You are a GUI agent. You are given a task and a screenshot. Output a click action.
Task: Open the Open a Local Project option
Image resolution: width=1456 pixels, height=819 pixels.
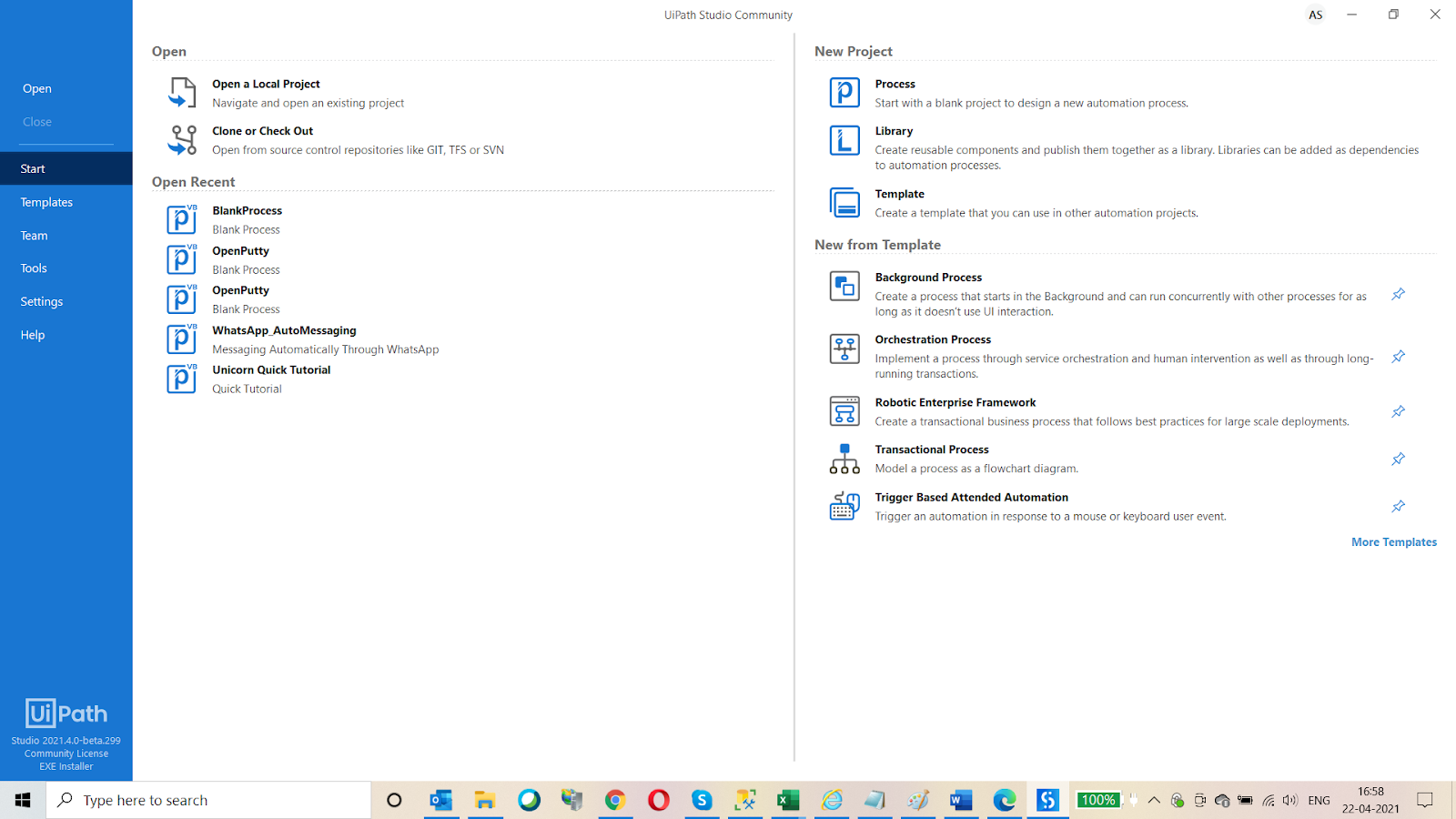(x=266, y=84)
